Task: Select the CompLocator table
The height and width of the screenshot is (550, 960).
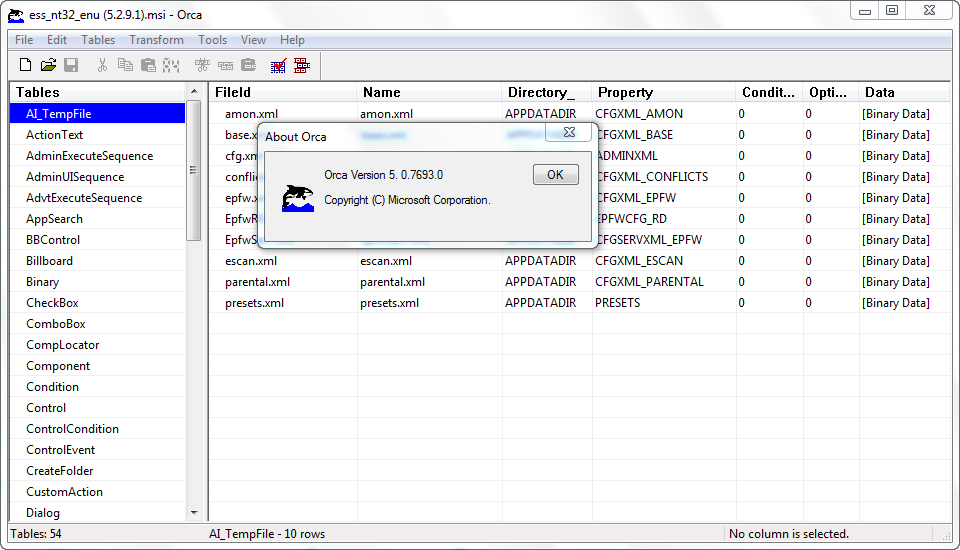Action: pyautogui.click(x=97, y=345)
